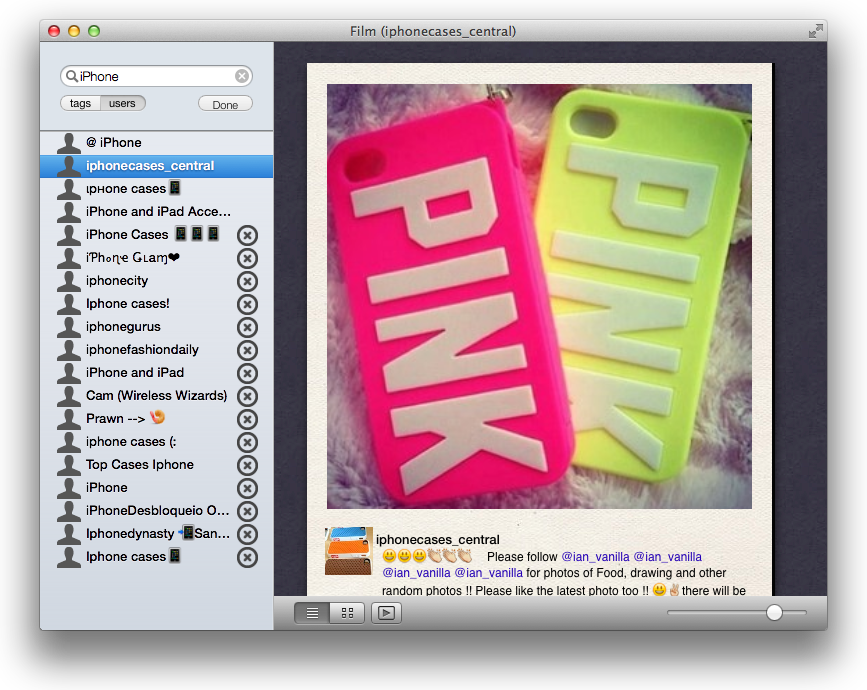Remove iphonegurus user with X

[x=247, y=327]
